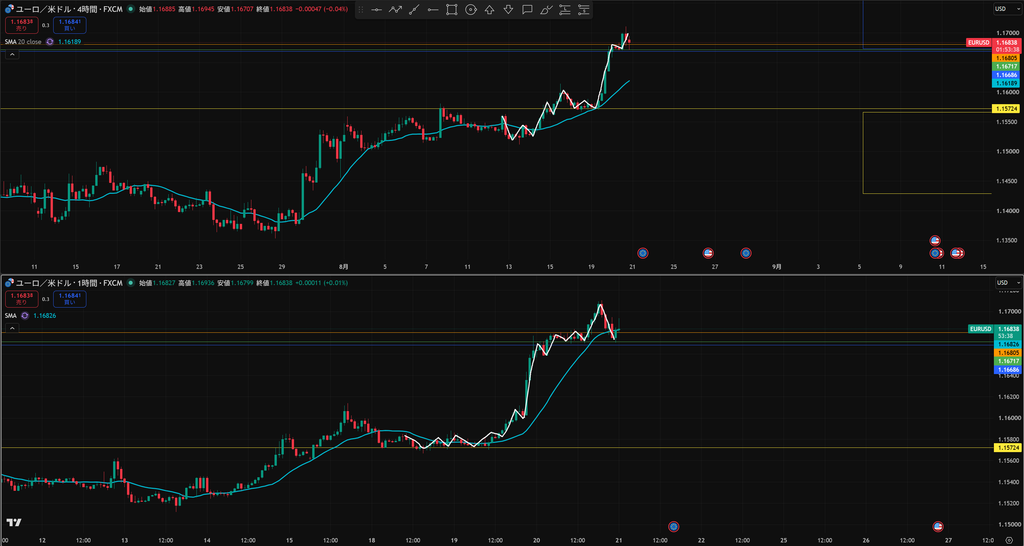Screen dimensions: 1024x546
Task: Select the rectangle drawing tool
Action: click(x=451, y=10)
